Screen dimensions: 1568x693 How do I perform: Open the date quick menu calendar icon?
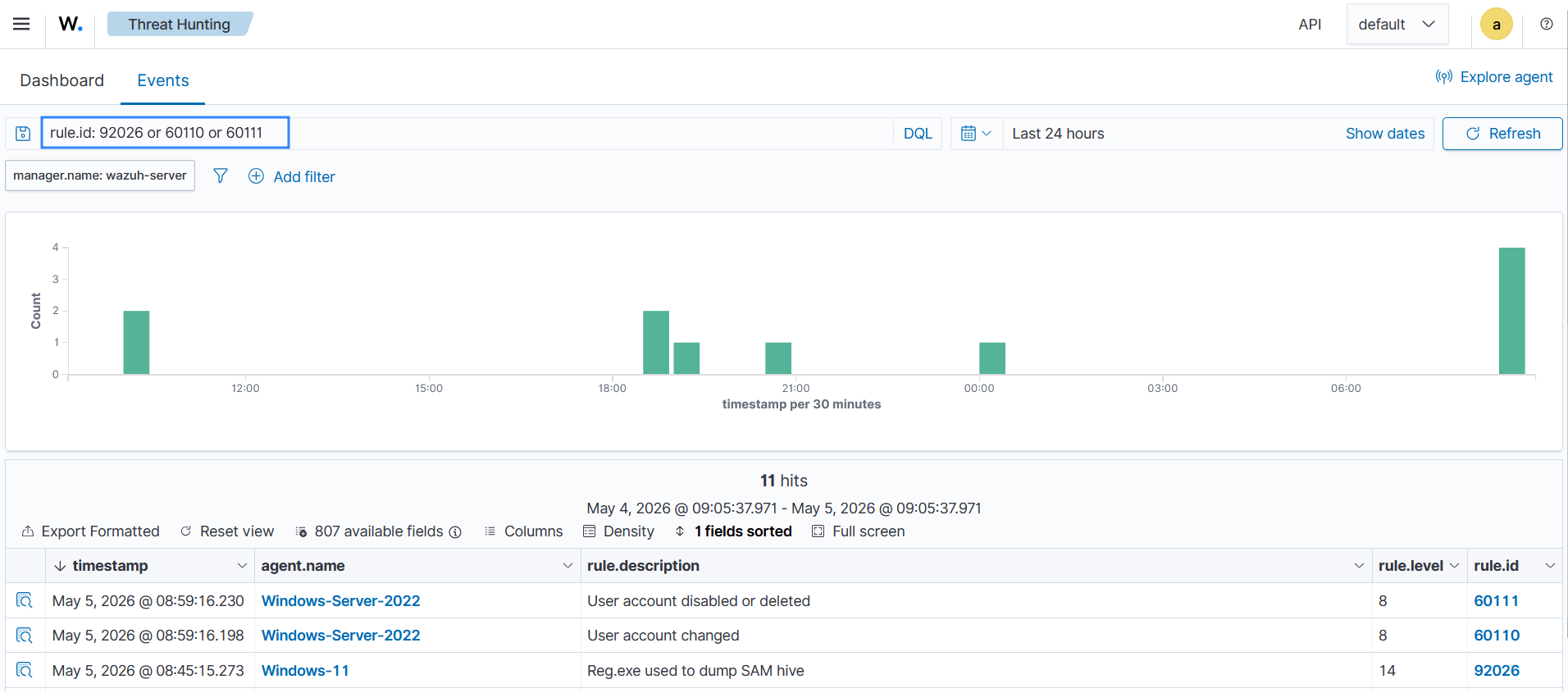click(x=976, y=134)
